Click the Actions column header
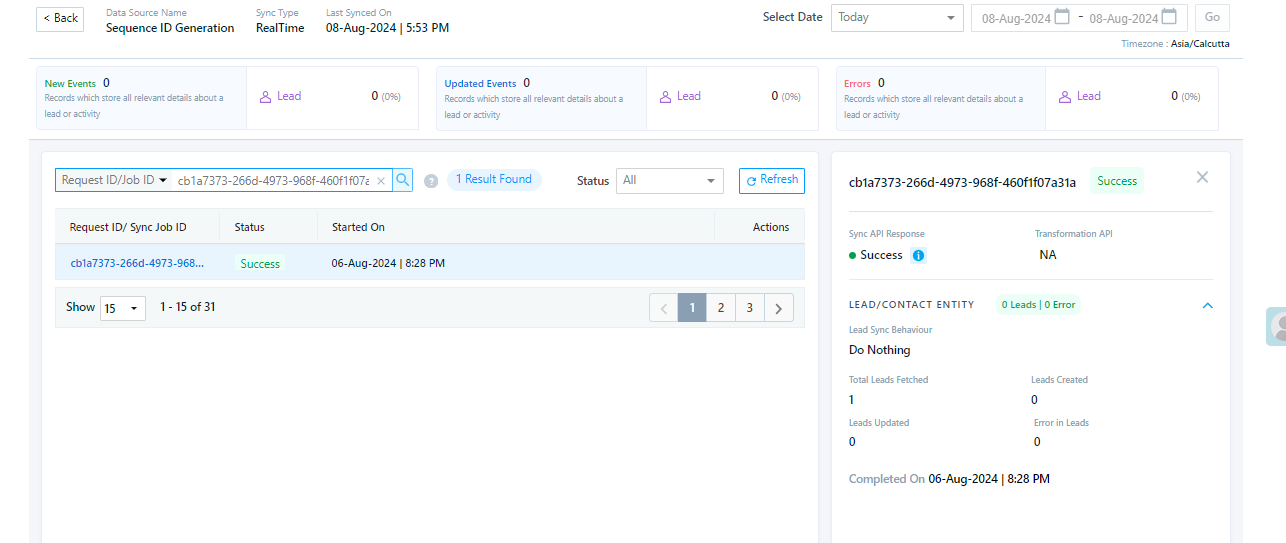The height and width of the screenshot is (543, 1286). pyautogui.click(x=771, y=227)
